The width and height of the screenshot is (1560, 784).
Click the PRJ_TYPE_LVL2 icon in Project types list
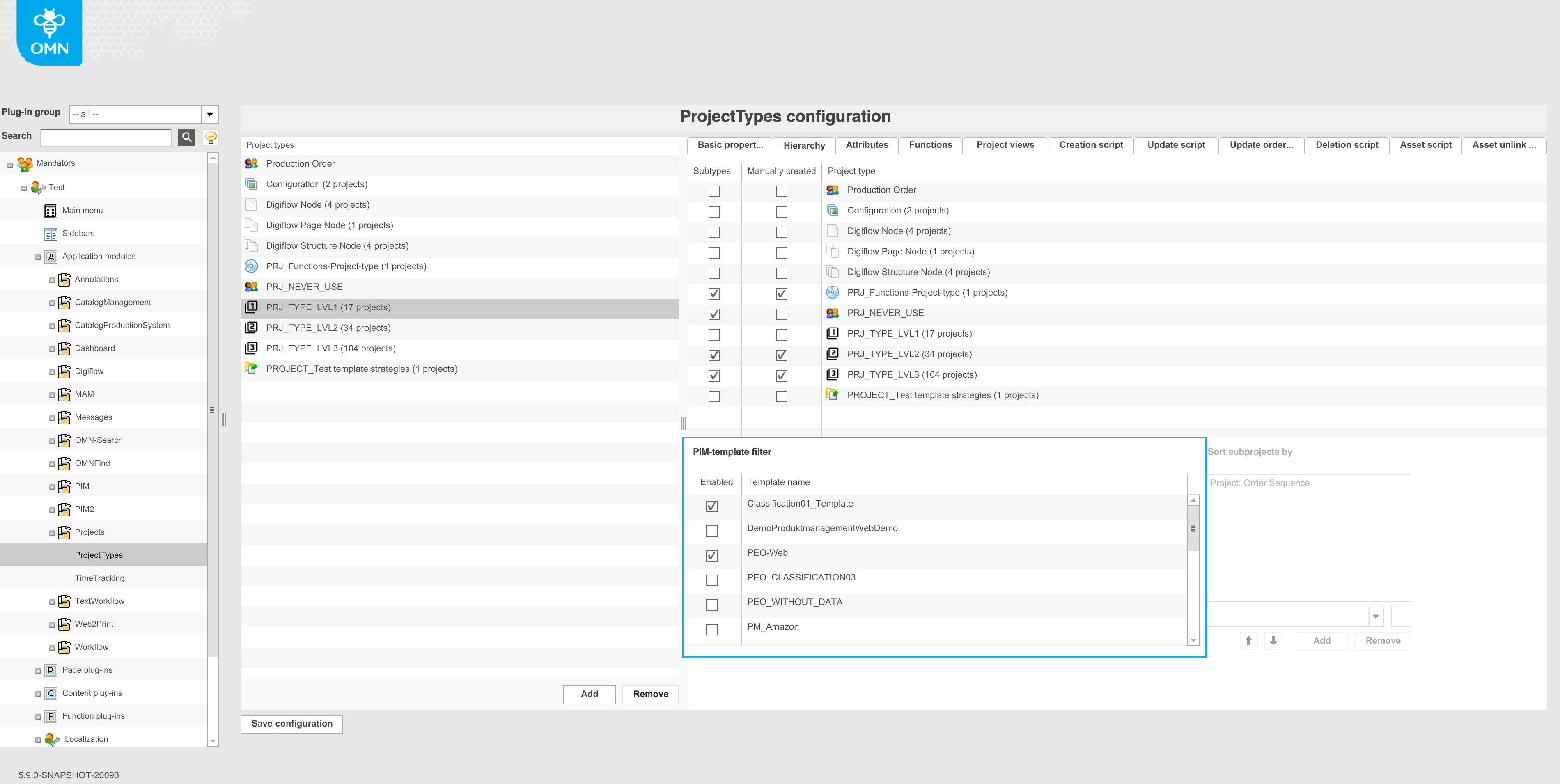[251, 328]
